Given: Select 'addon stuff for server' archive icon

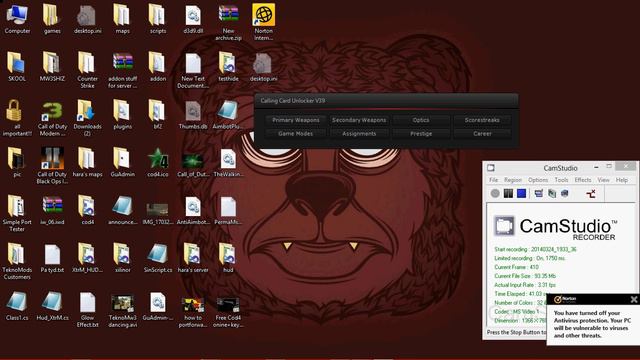Looking at the screenshot, I should (x=122, y=70).
